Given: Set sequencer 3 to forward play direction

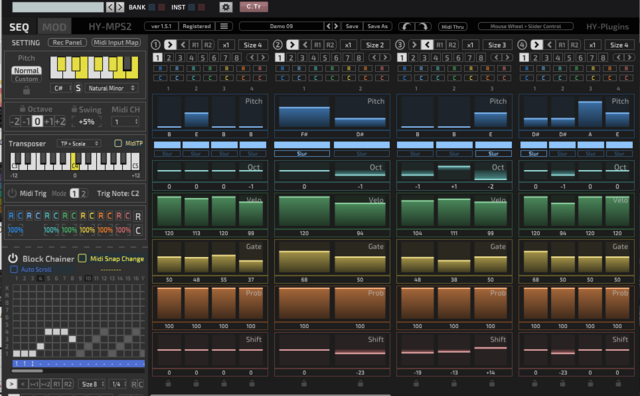Looking at the screenshot, I should [x=414, y=45].
